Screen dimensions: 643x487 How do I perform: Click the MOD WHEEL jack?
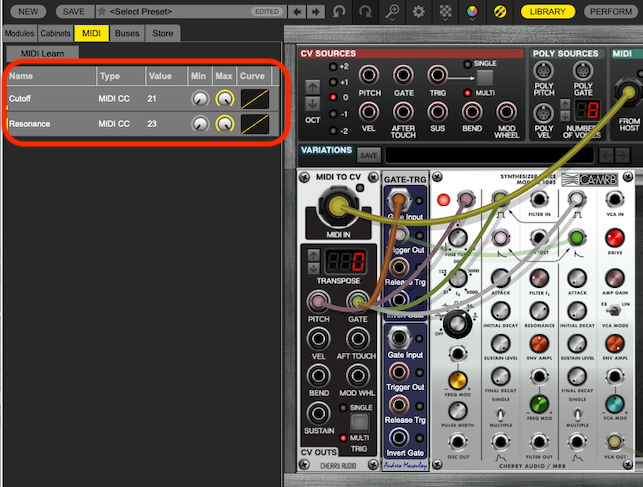[x=506, y=112]
